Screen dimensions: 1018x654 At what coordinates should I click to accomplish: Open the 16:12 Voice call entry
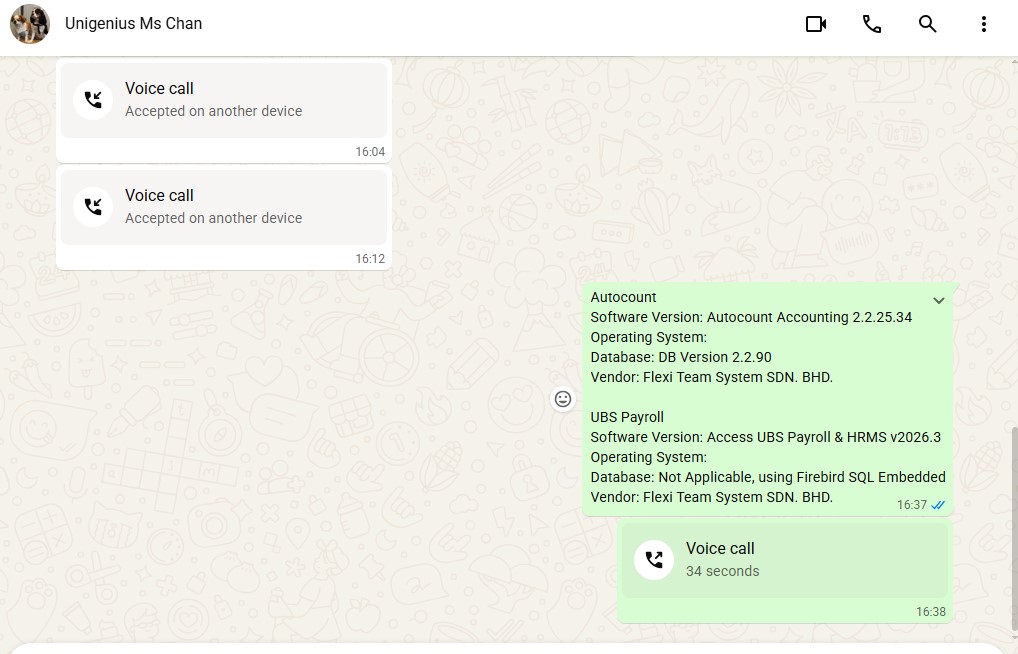pos(224,208)
